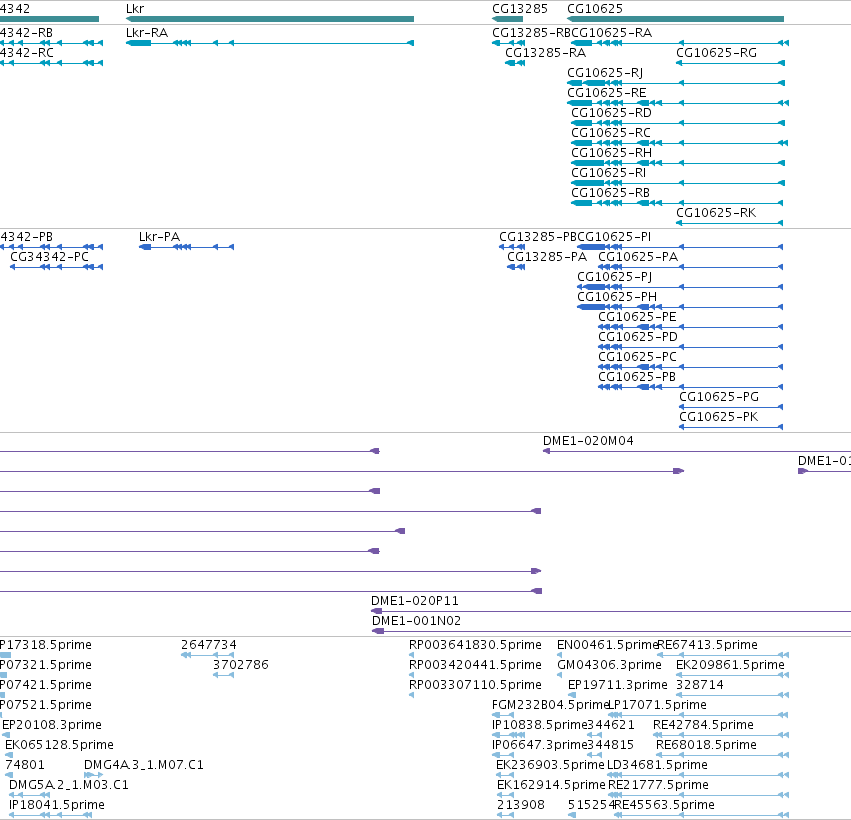Click EST RE67413.5prime

coord(723,655)
